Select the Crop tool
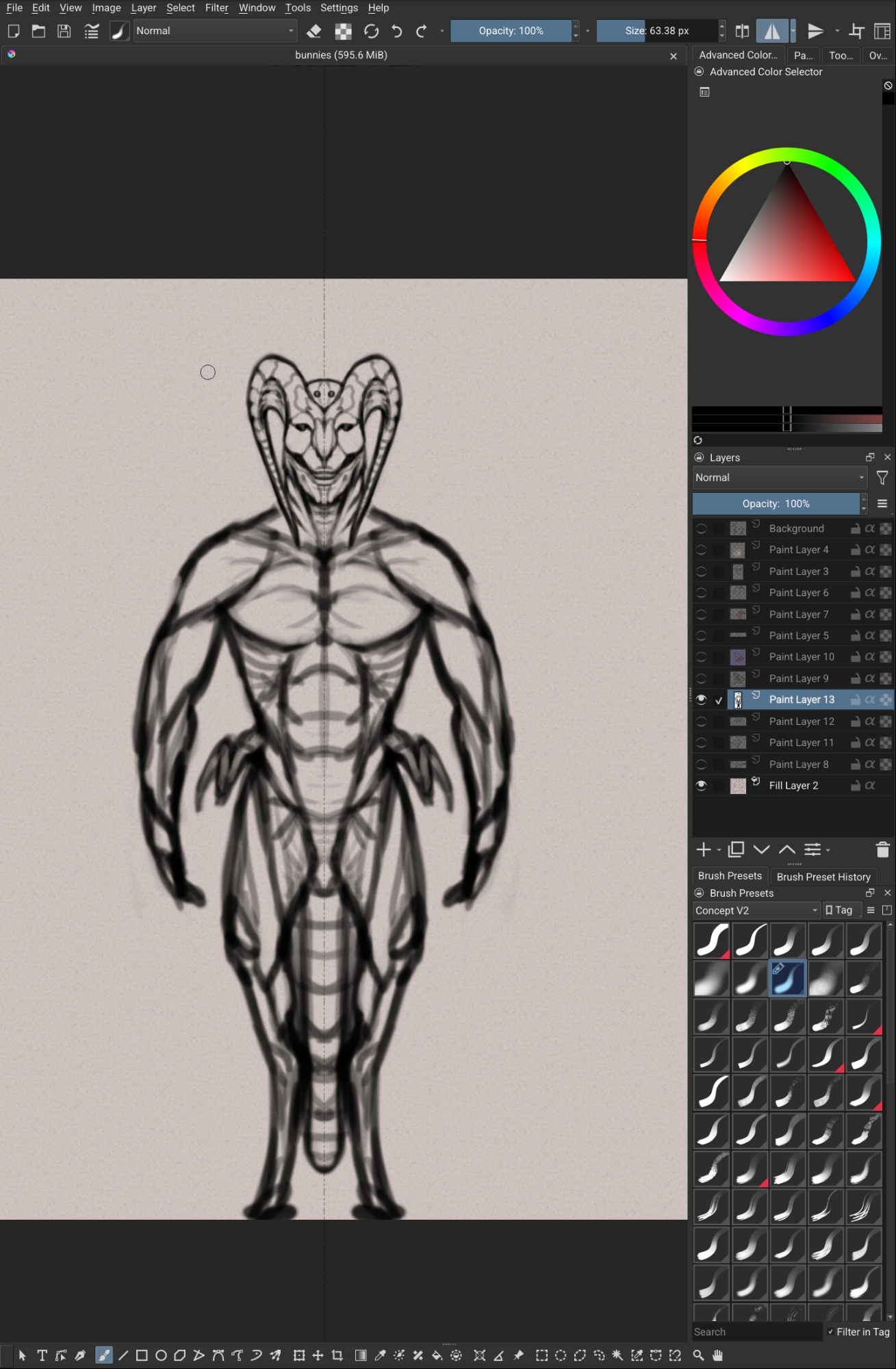Screen dimensions: 896x1369 337,1355
